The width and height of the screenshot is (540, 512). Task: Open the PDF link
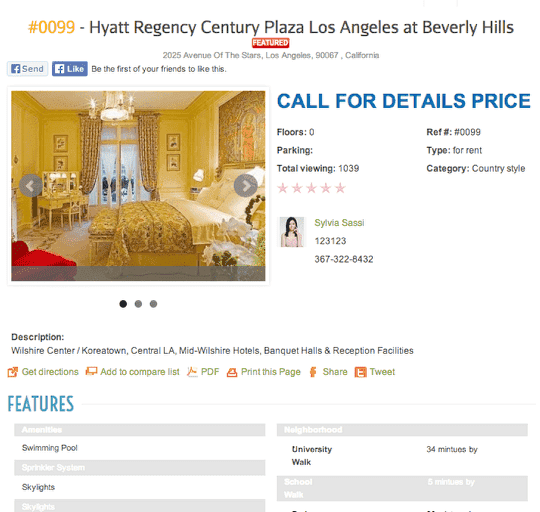tap(210, 372)
